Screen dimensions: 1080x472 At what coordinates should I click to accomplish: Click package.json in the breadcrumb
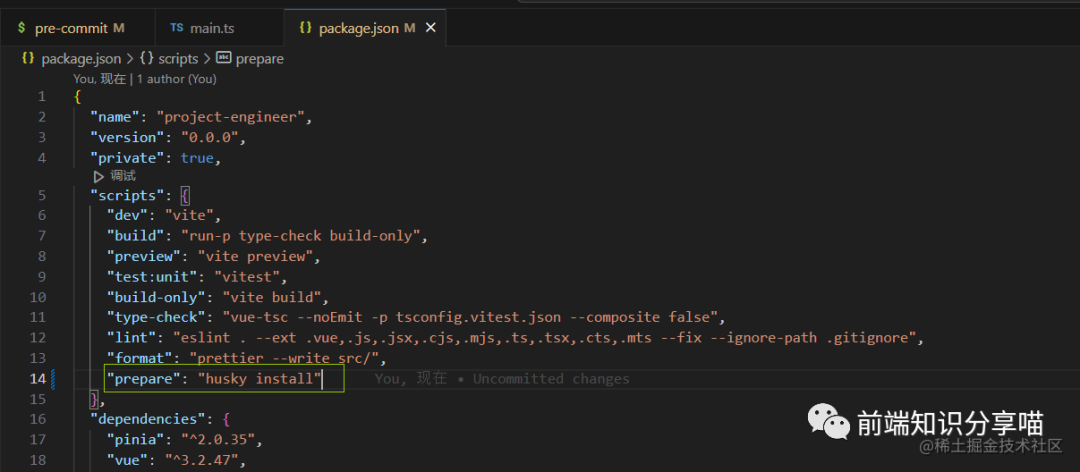[x=81, y=59]
